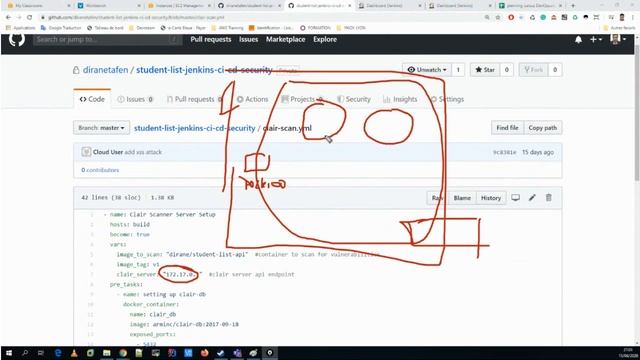This screenshot has width=640, height=360.
Task: Delete this file with trash icon
Action: click(x=549, y=198)
